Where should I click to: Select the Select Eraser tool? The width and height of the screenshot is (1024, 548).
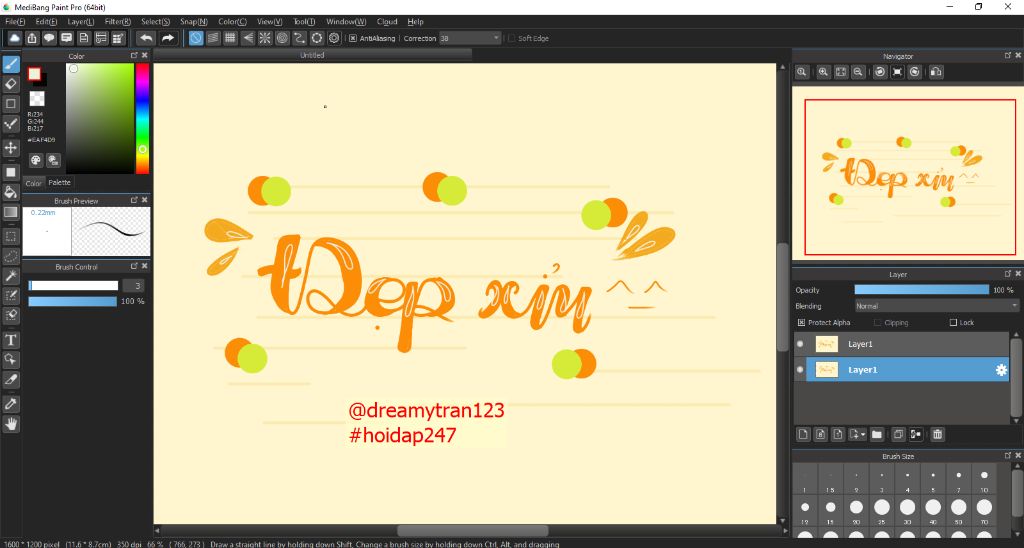click(11, 315)
